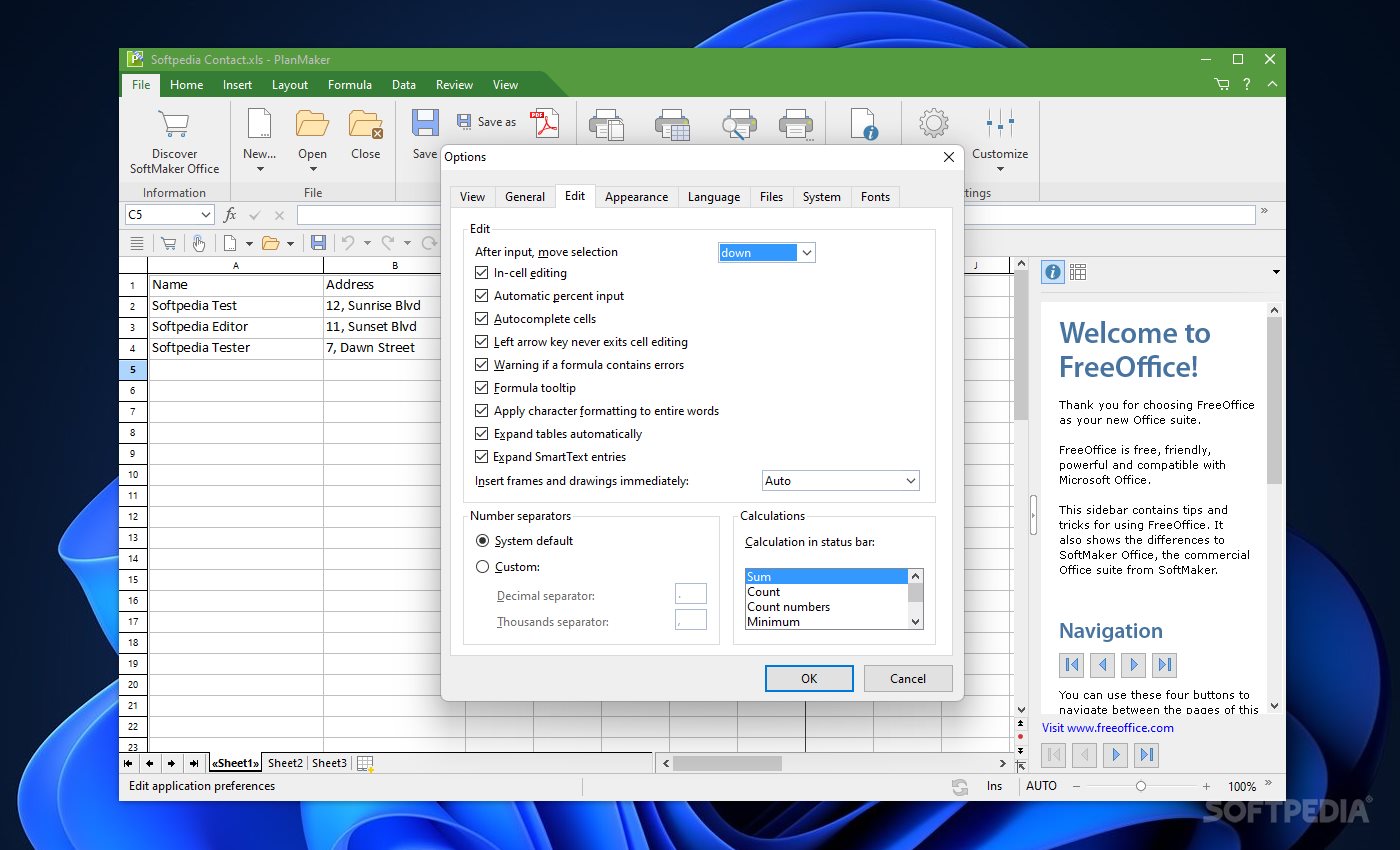Click the print range printer with grid icon
Screen dimensions: 1400x850
(x=672, y=124)
